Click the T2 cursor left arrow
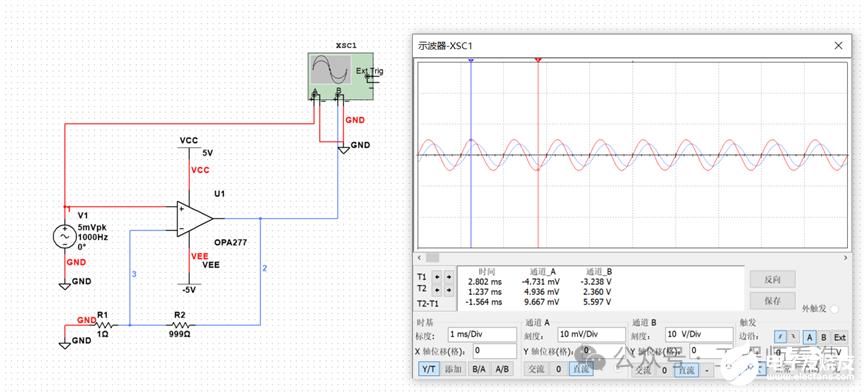865x392 pixels. click(x=438, y=289)
